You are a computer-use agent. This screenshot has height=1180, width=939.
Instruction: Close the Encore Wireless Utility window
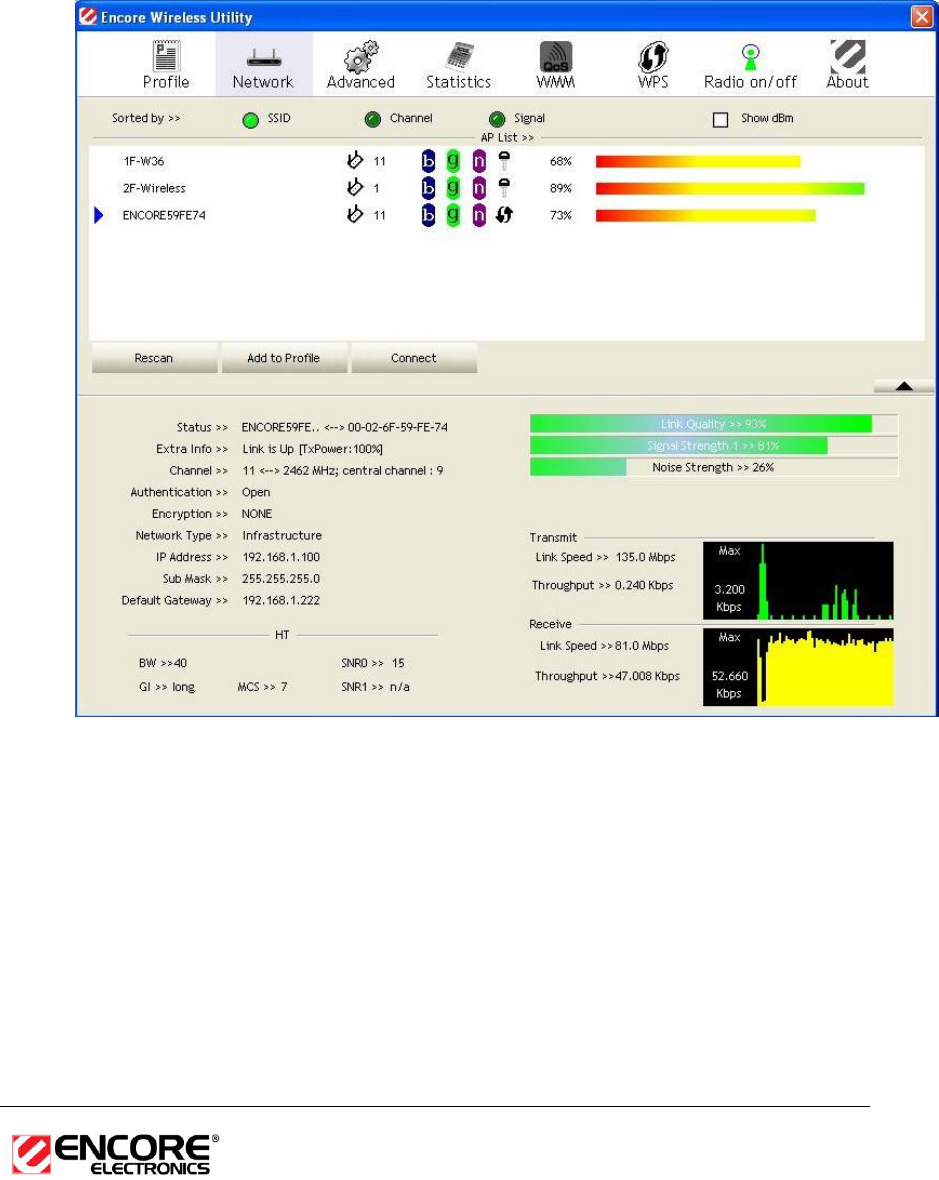click(x=922, y=17)
